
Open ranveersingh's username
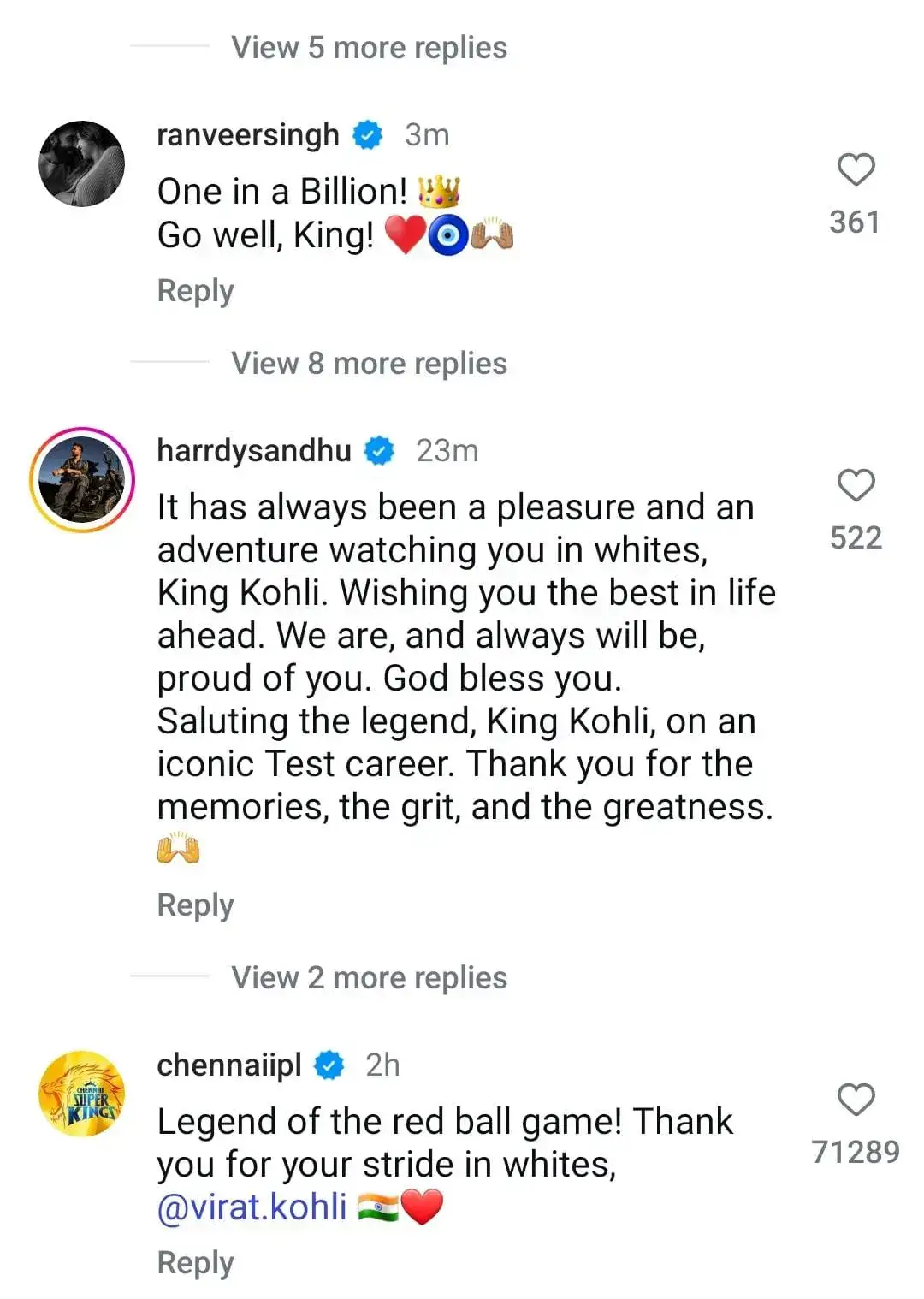pos(246,134)
